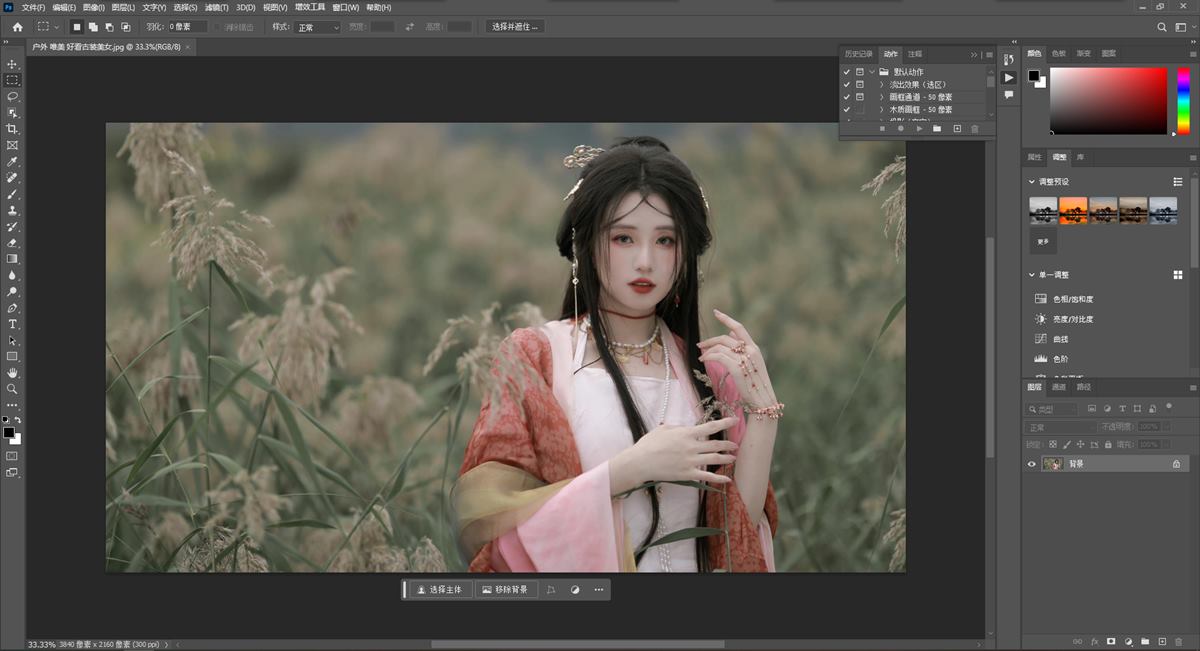This screenshot has height=651, width=1200.
Task: Activate the Hand tool
Action: pos(12,372)
